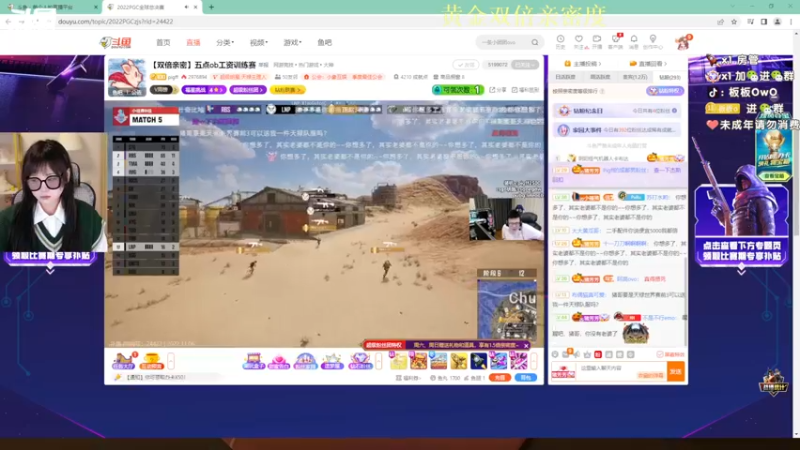
Task: Expand the 分类 category dropdown
Action: [224, 43]
